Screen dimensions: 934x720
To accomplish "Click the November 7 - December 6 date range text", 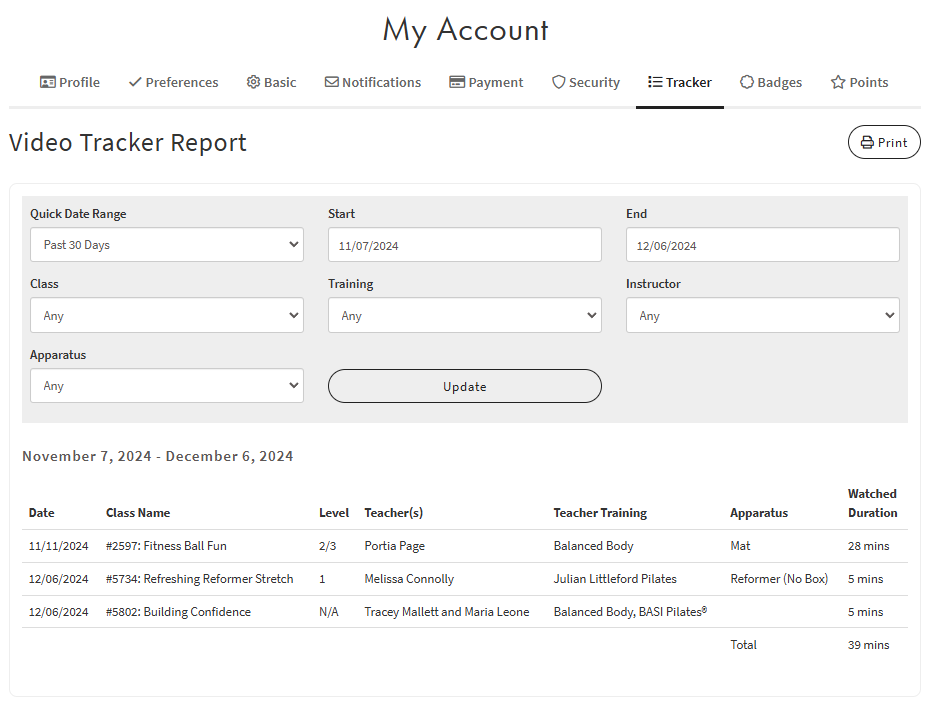I will pyautogui.click(x=158, y=456).
